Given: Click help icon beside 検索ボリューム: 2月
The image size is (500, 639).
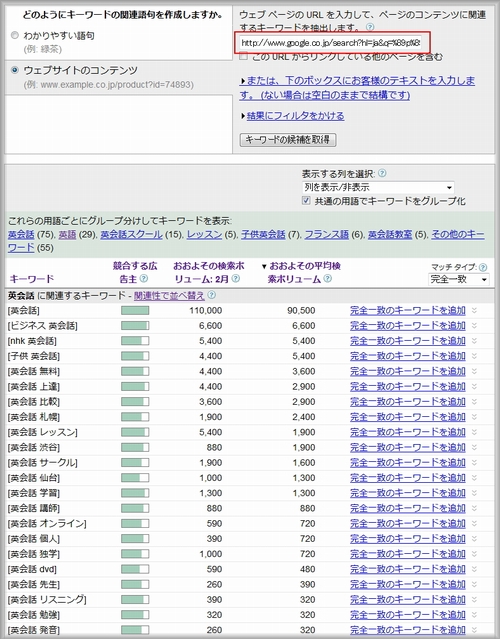Looking at the screenshot, I should (x=236, y=279).
